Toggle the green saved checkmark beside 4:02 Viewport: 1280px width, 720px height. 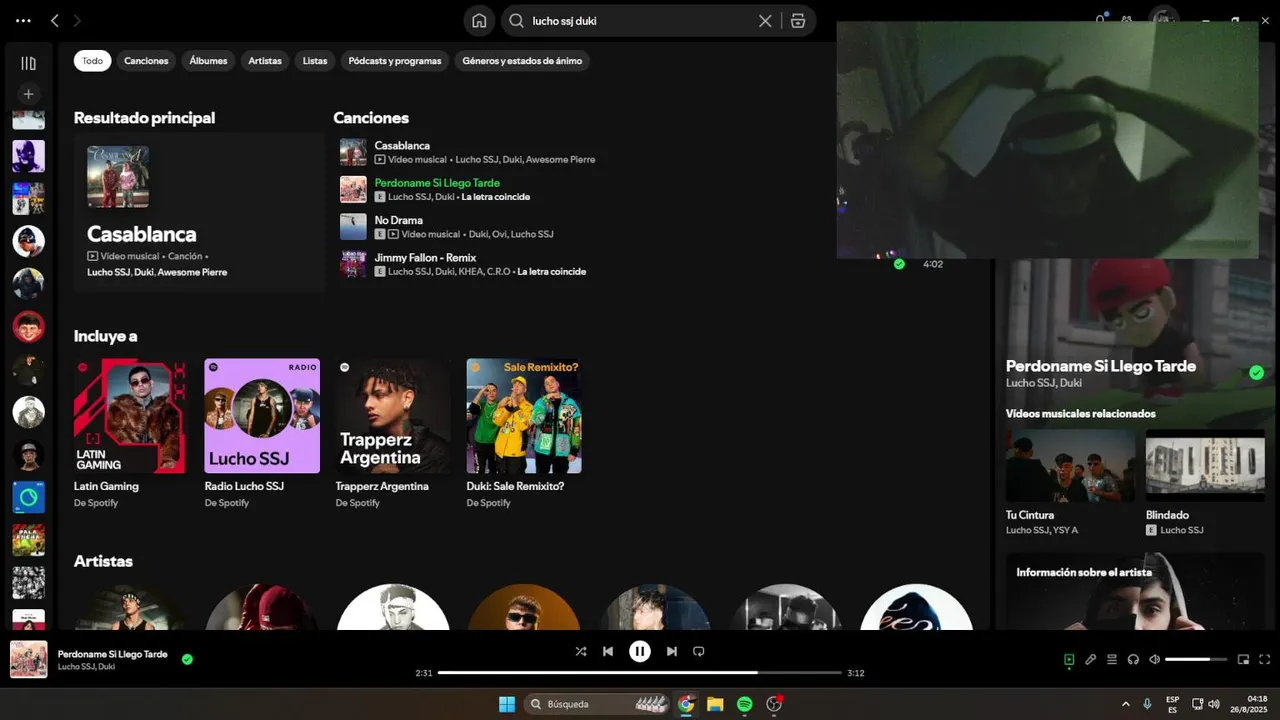[x=899, y=264]
